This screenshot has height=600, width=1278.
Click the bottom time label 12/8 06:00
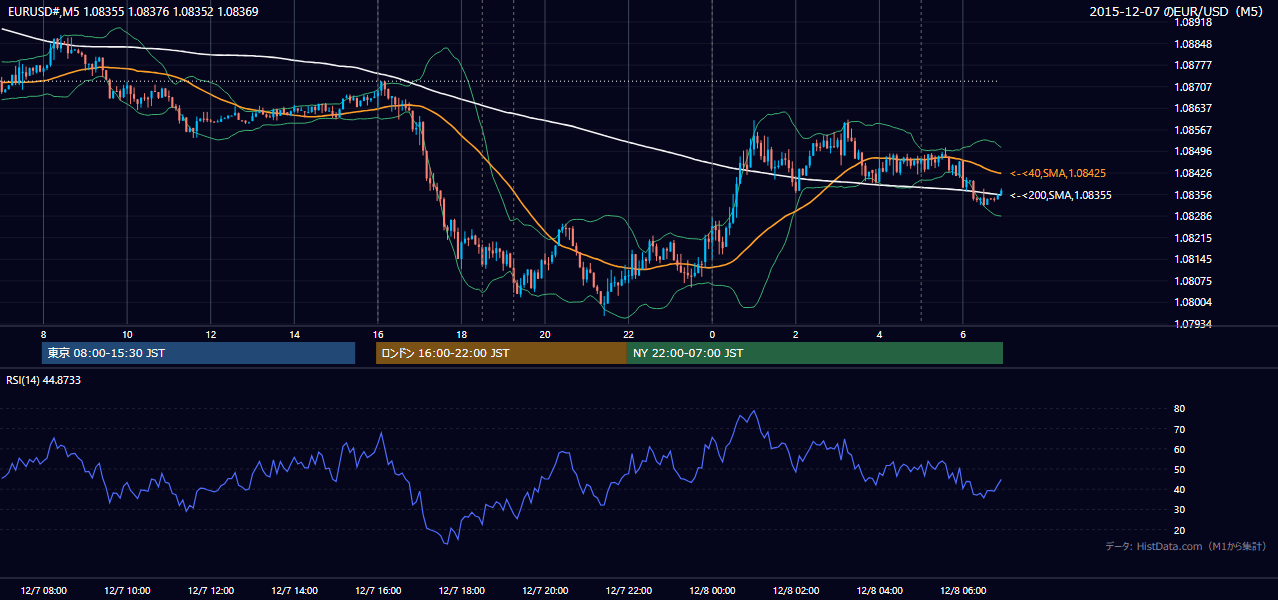[x=962, y=591]
